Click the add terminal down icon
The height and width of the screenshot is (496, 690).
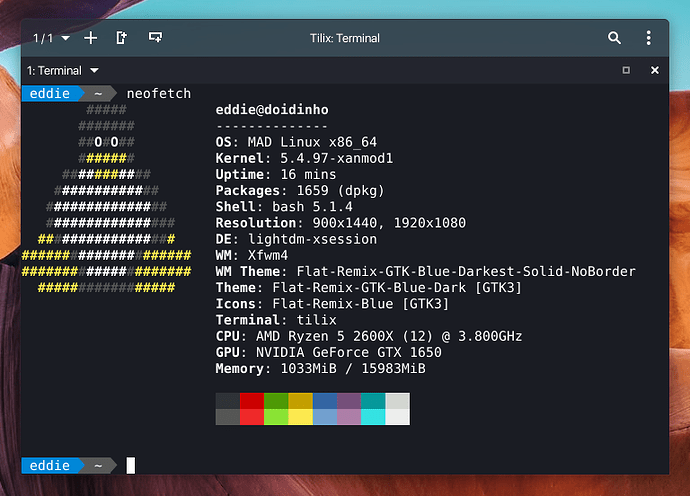tap(155, 38)
